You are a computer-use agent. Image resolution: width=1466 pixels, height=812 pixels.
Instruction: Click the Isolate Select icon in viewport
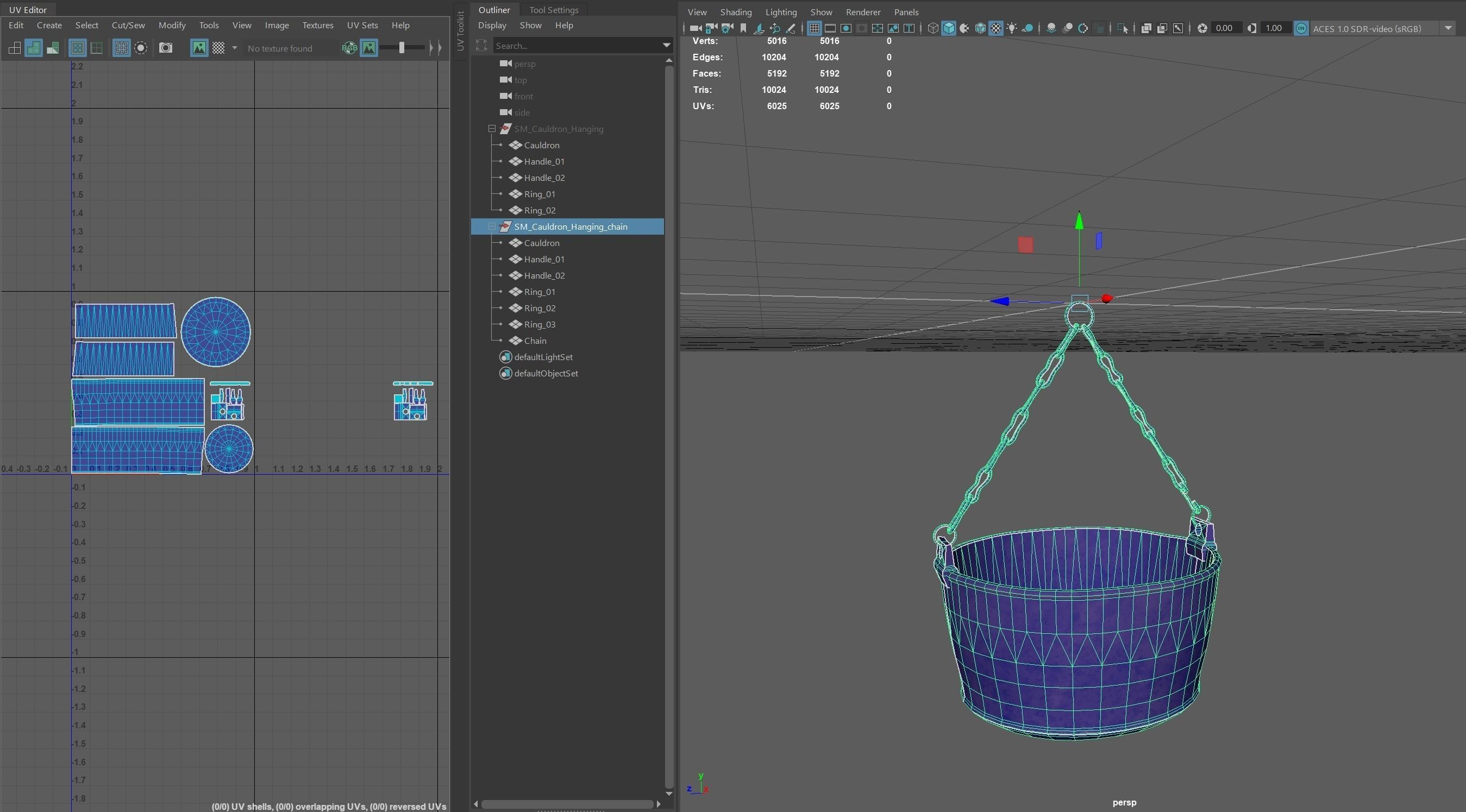coord(1123,28)
